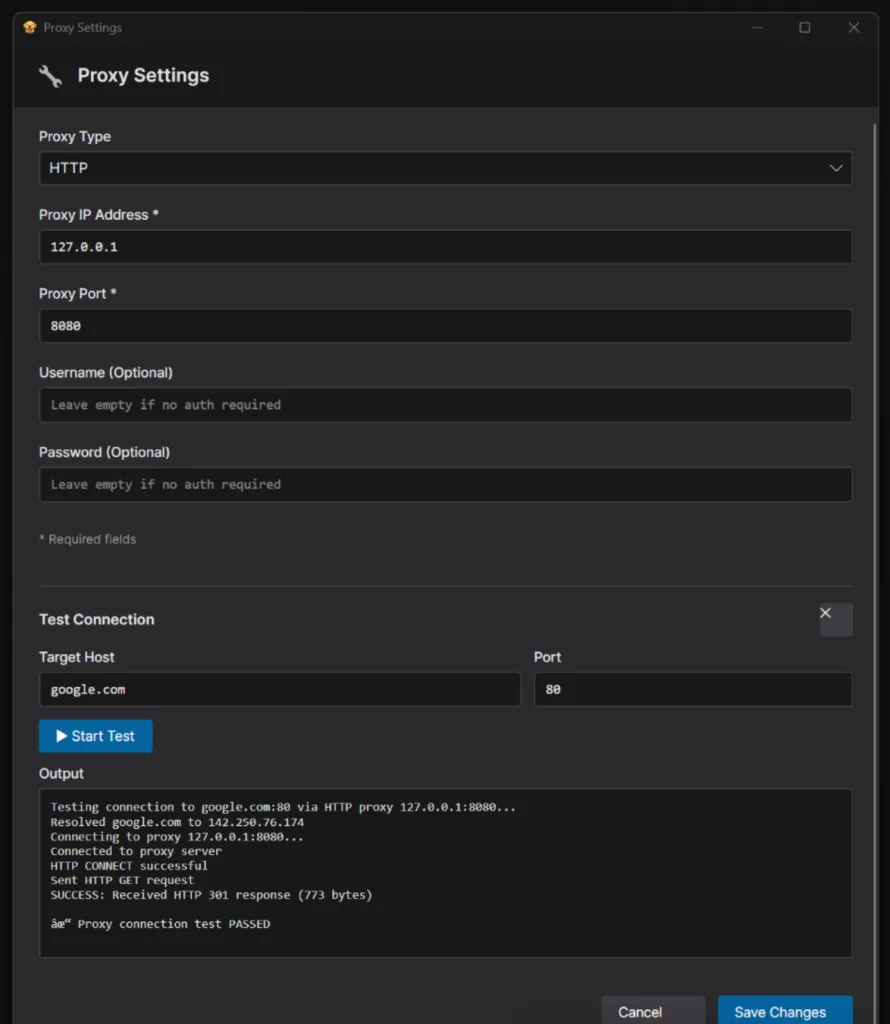Click the app icon in the title bar
The width and height of the screenshot is (890, 1024).
point(29,28)
